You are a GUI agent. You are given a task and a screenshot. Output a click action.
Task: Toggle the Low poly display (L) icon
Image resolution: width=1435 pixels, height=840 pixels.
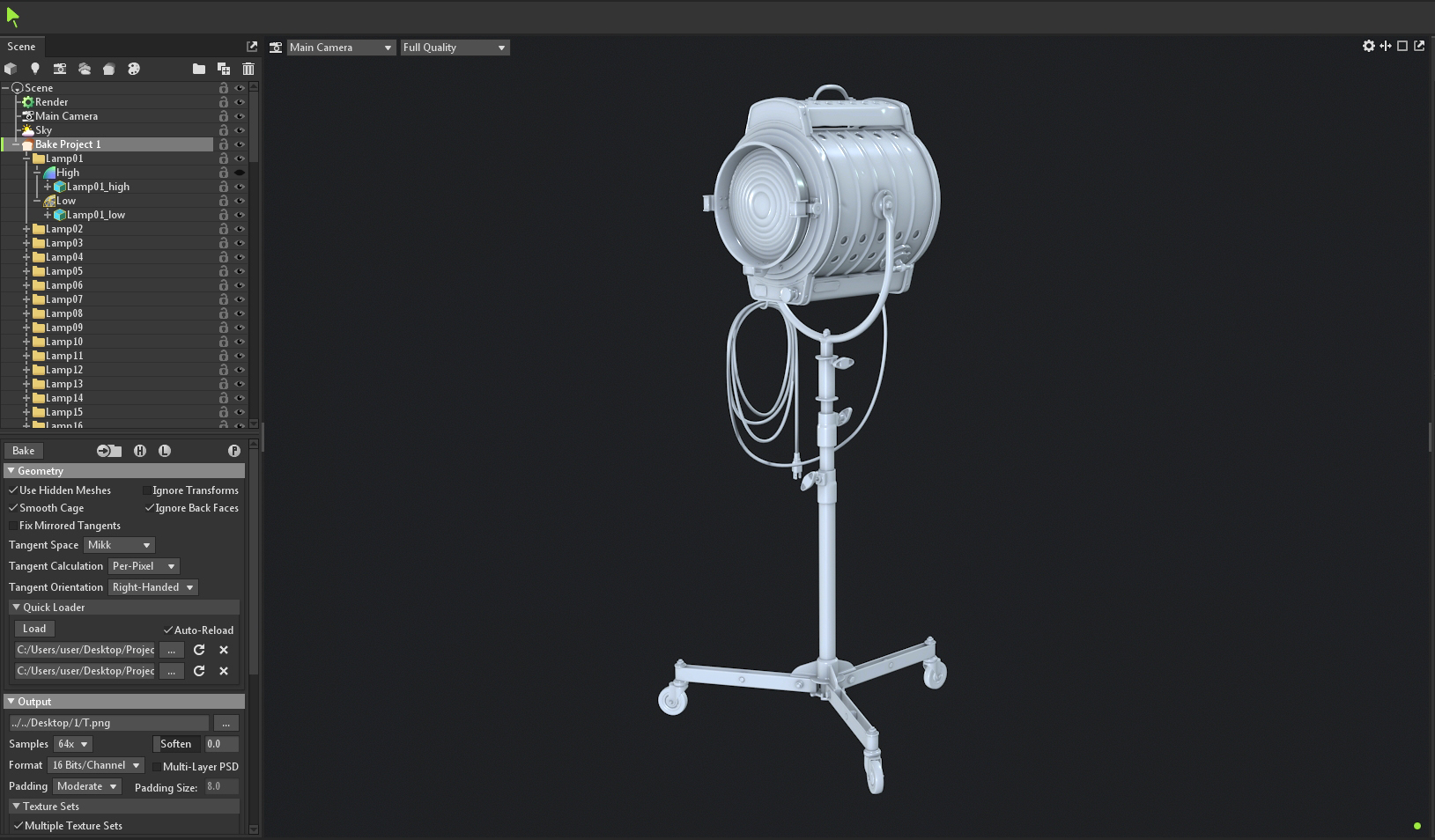[x=165, y=451]
